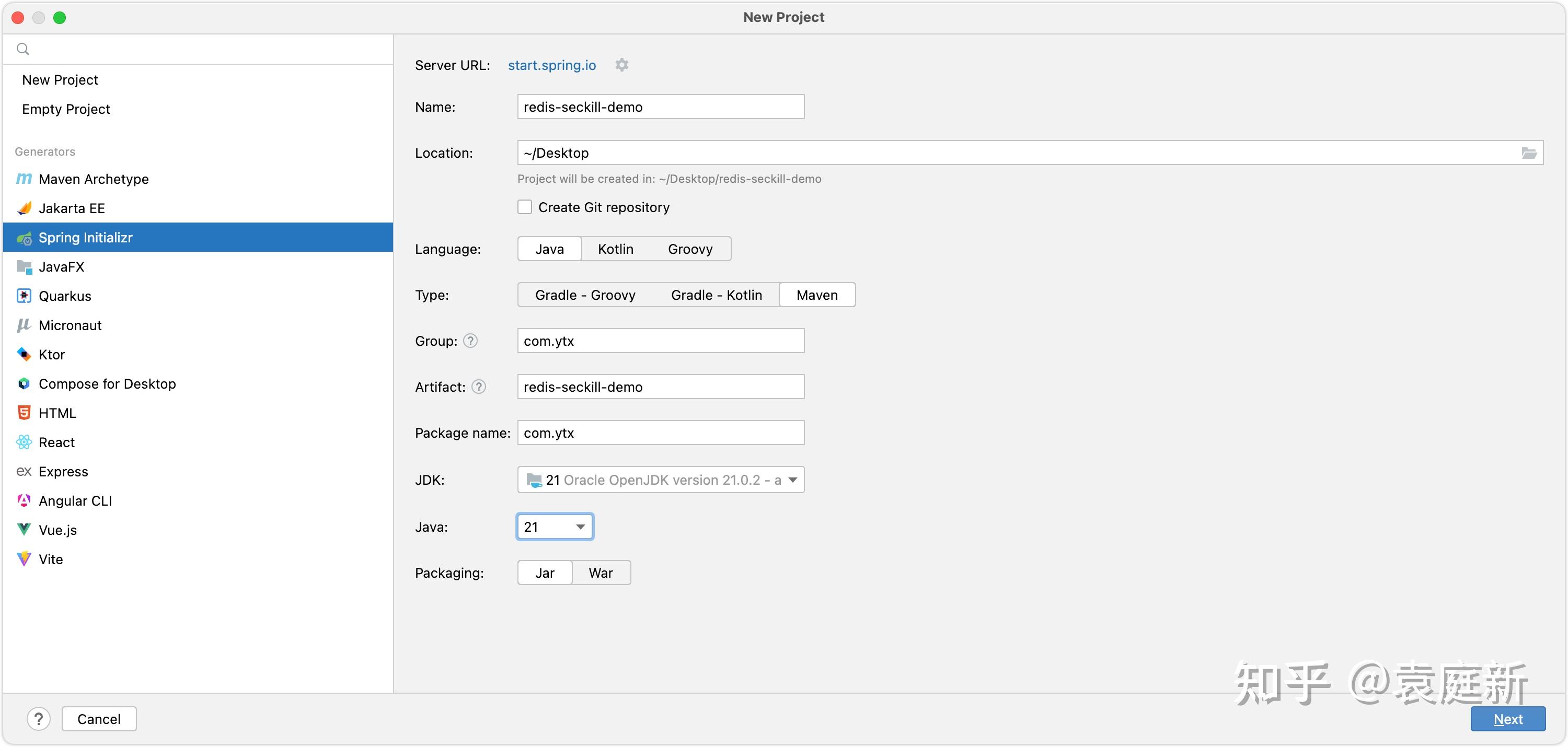Click the Group help question icon
The width and height of the screenshot is (1568, 747).
tap(470, 341)
